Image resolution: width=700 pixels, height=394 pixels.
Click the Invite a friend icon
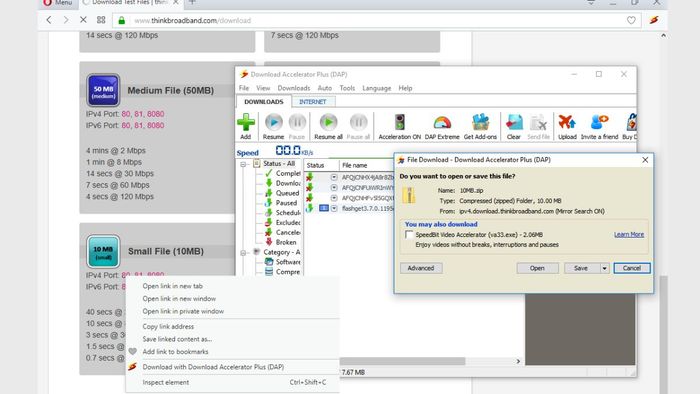tap(599, 122)
